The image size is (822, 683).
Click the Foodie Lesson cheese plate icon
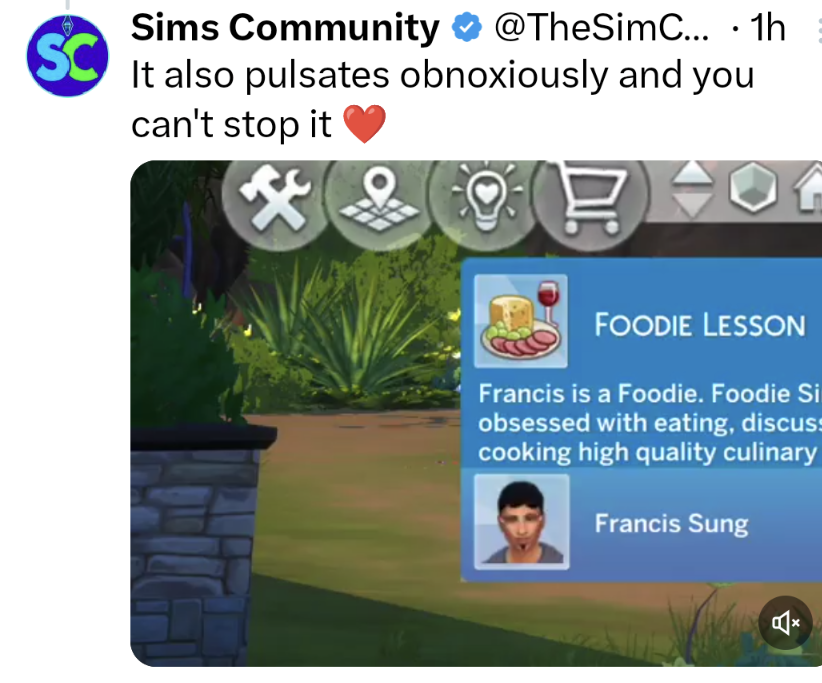click(521, 321)
